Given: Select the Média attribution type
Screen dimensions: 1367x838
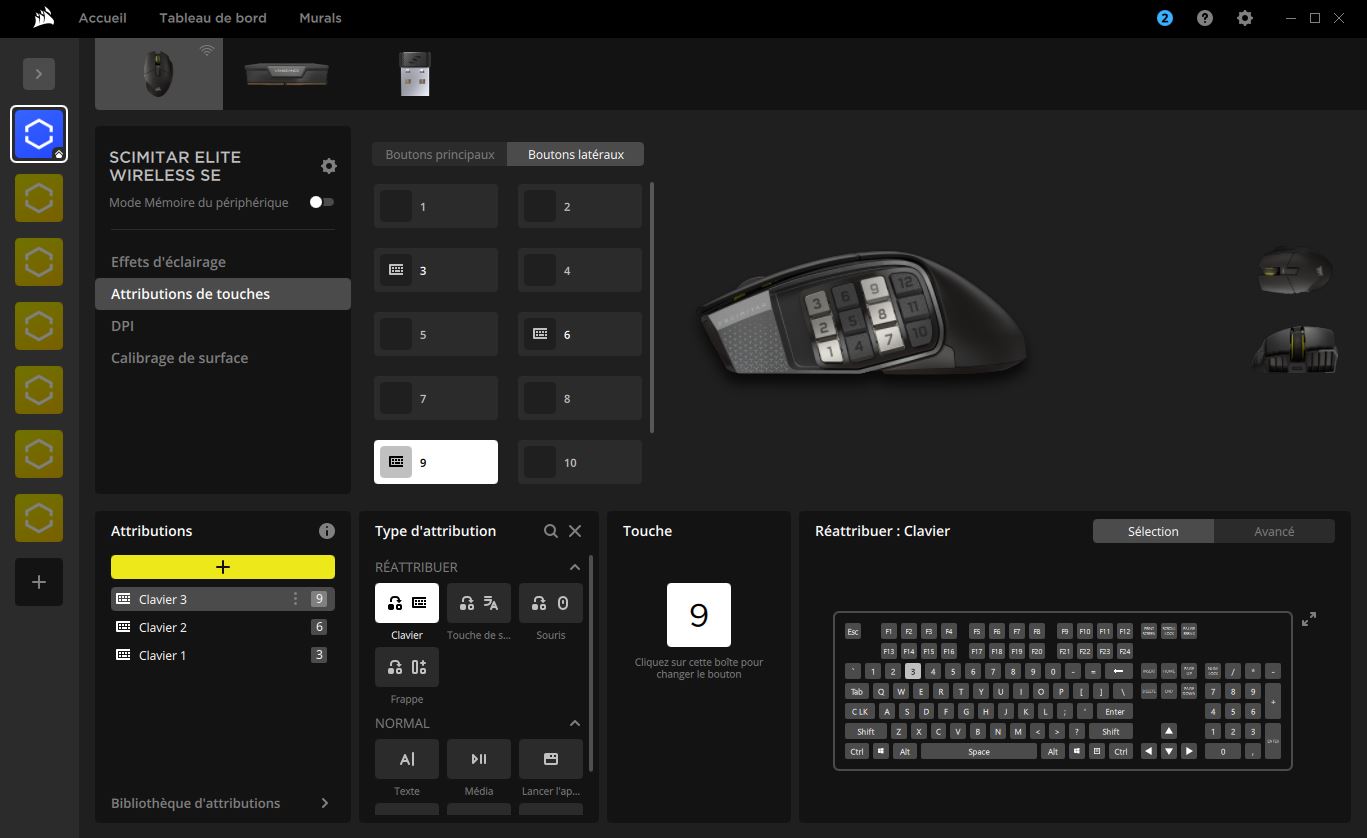Looking at the screenshot, I should click(x=478, y=759).
